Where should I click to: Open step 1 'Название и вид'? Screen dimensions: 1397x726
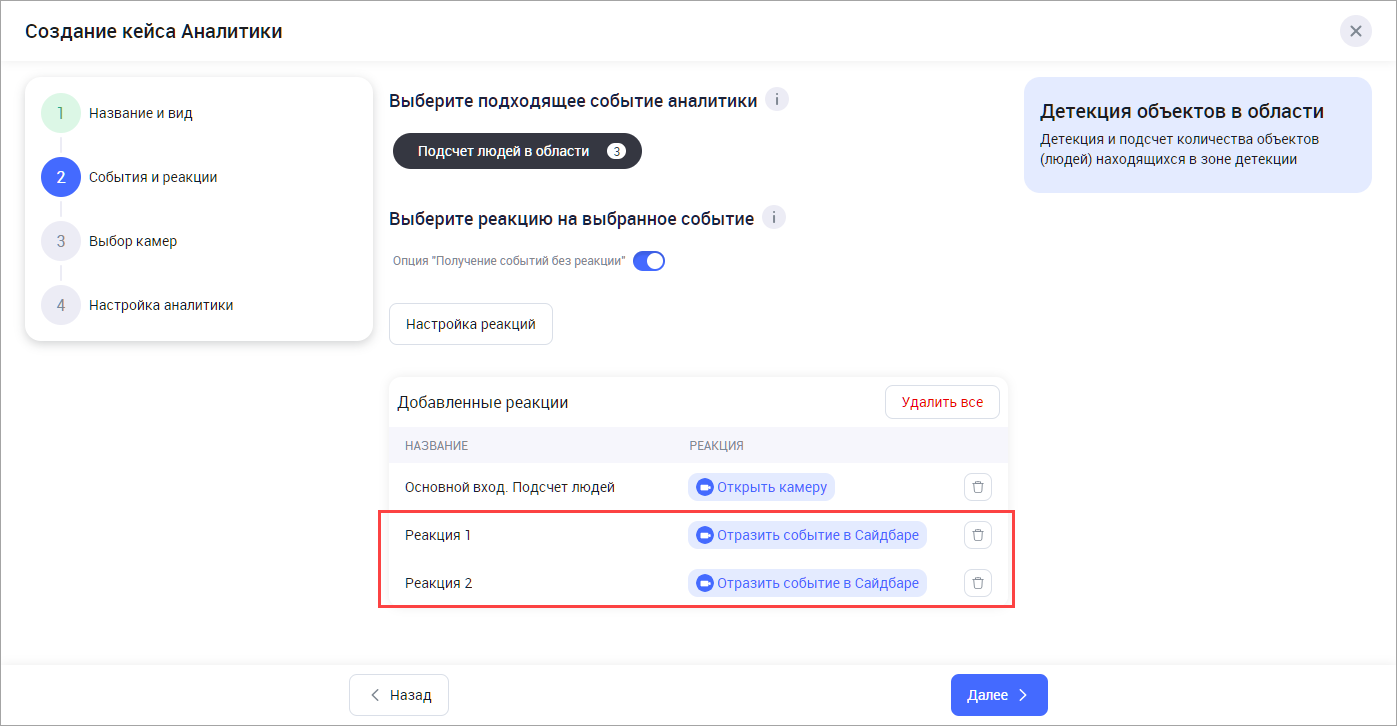click(140, 113)
